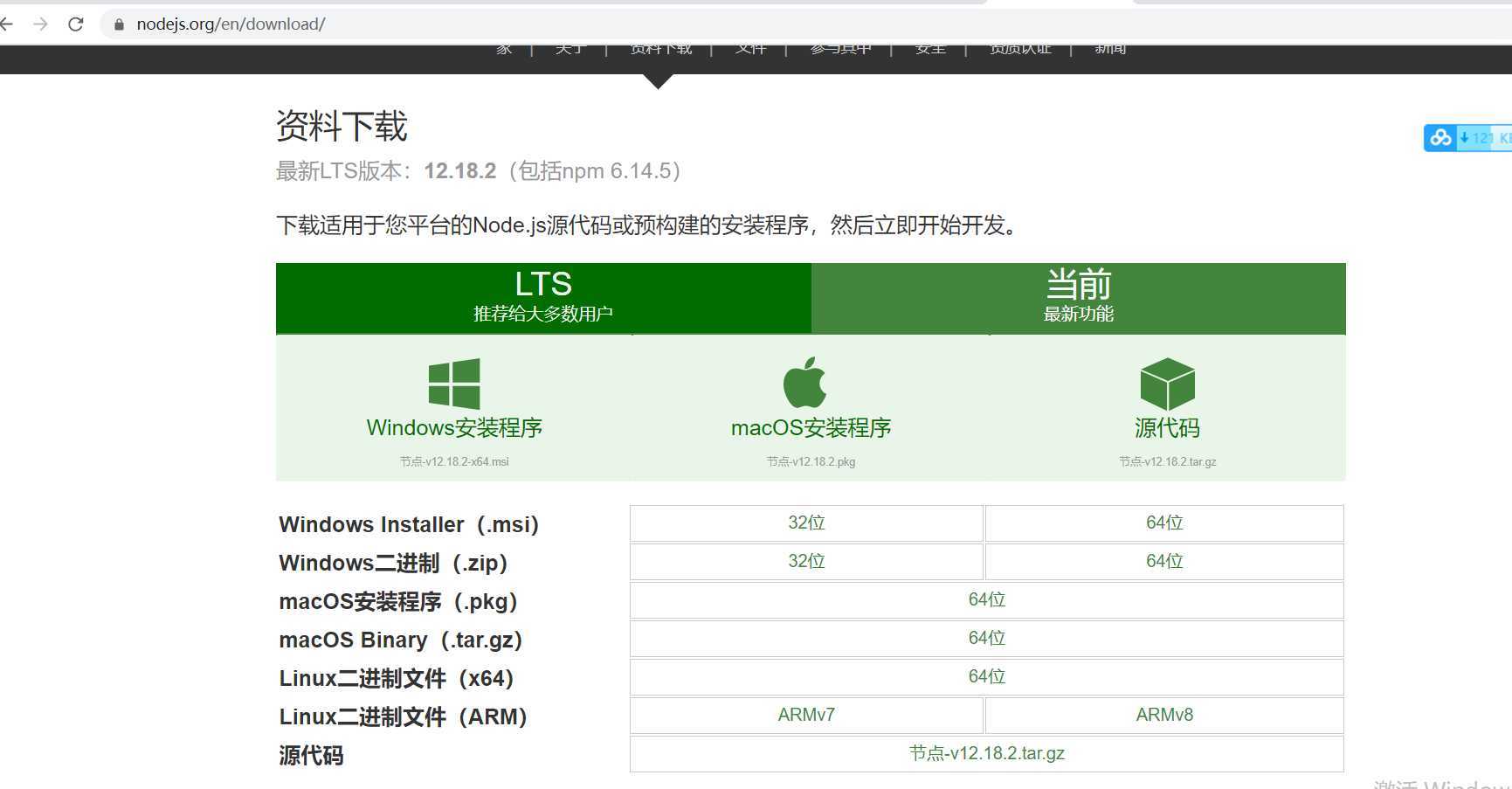The width and height of the screenshot is (1512, 789).
Task: Select the LTS tab
Action: [x=543, y=298]
